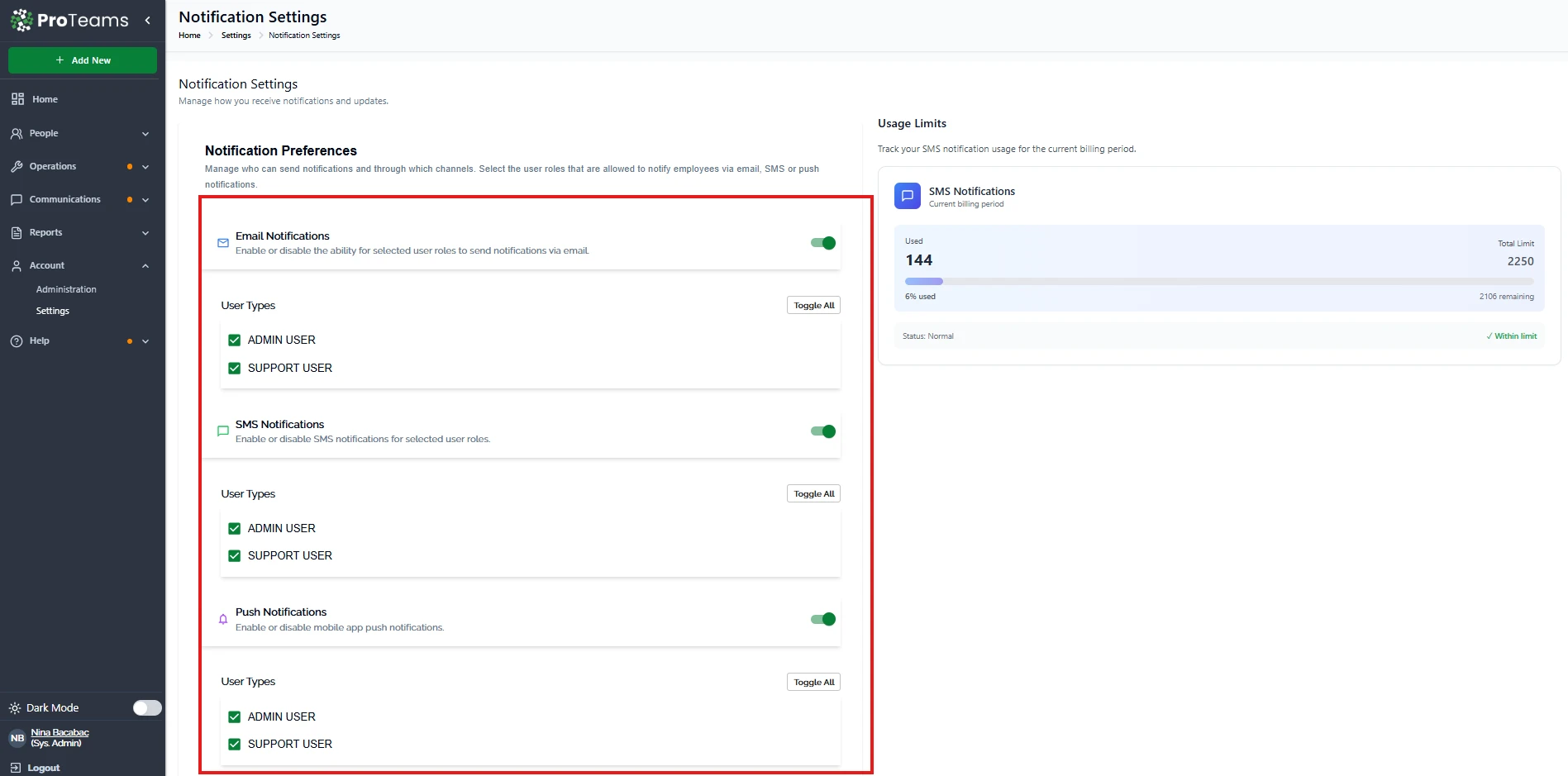Go to Home in the breadcrumb

[x=189, y=36]
